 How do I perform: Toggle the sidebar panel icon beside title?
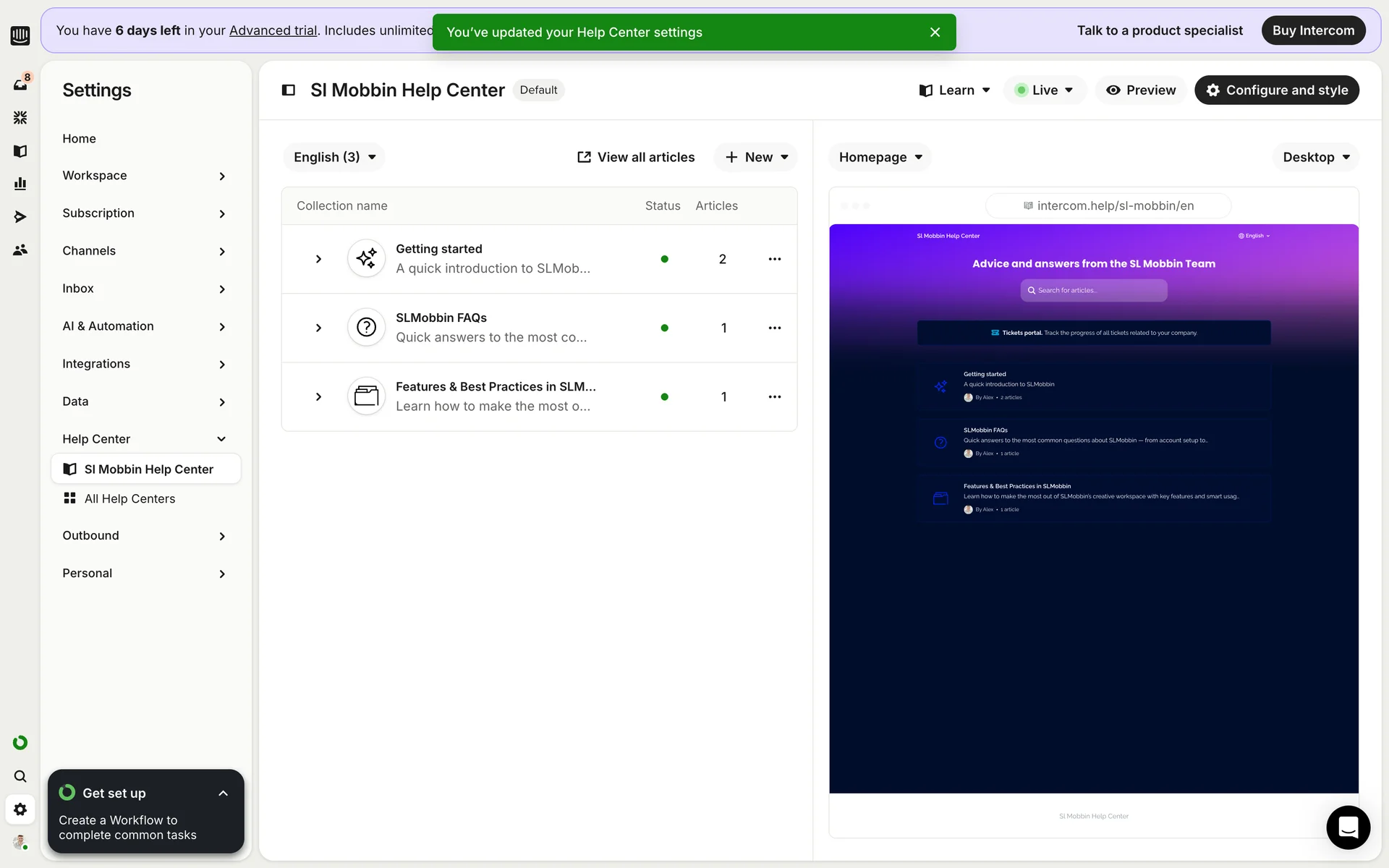pos(288,90)
